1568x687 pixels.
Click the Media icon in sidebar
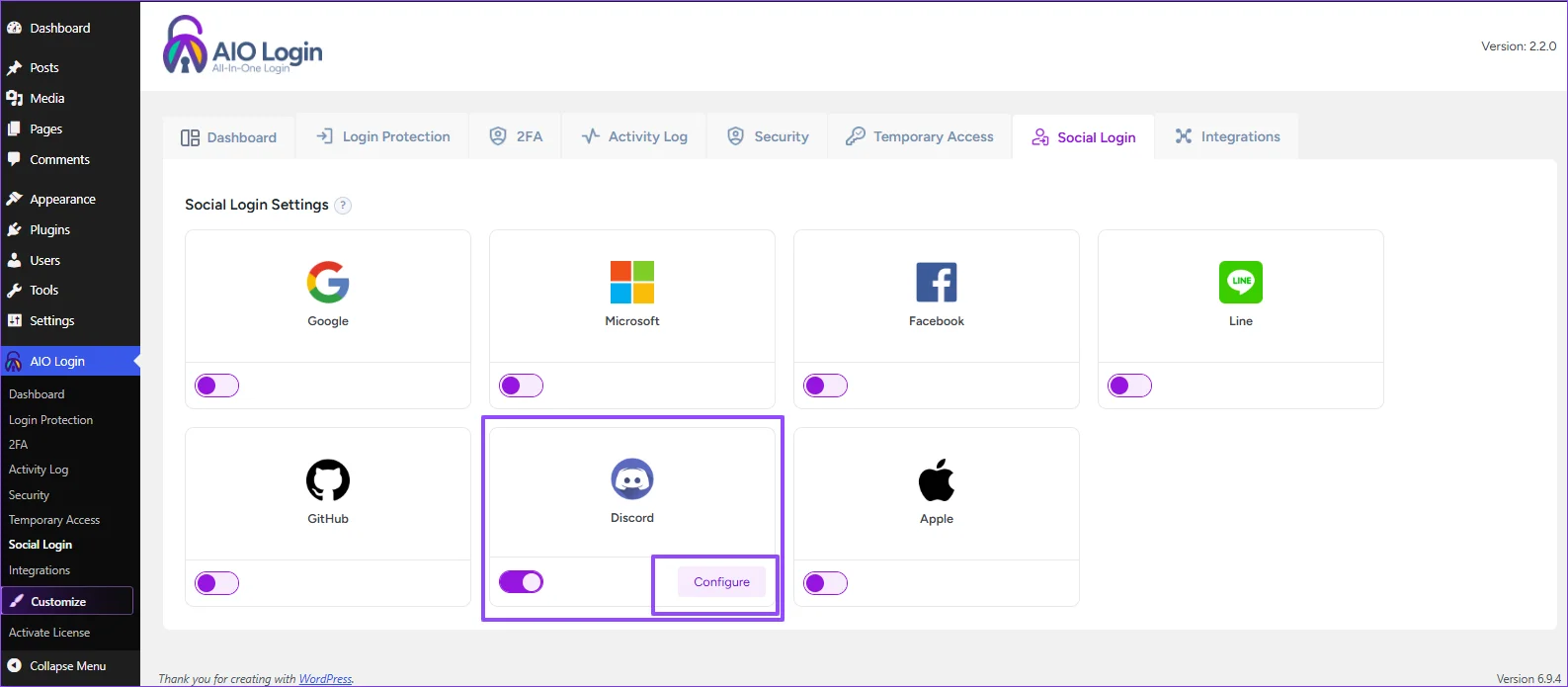pos(15,99)
